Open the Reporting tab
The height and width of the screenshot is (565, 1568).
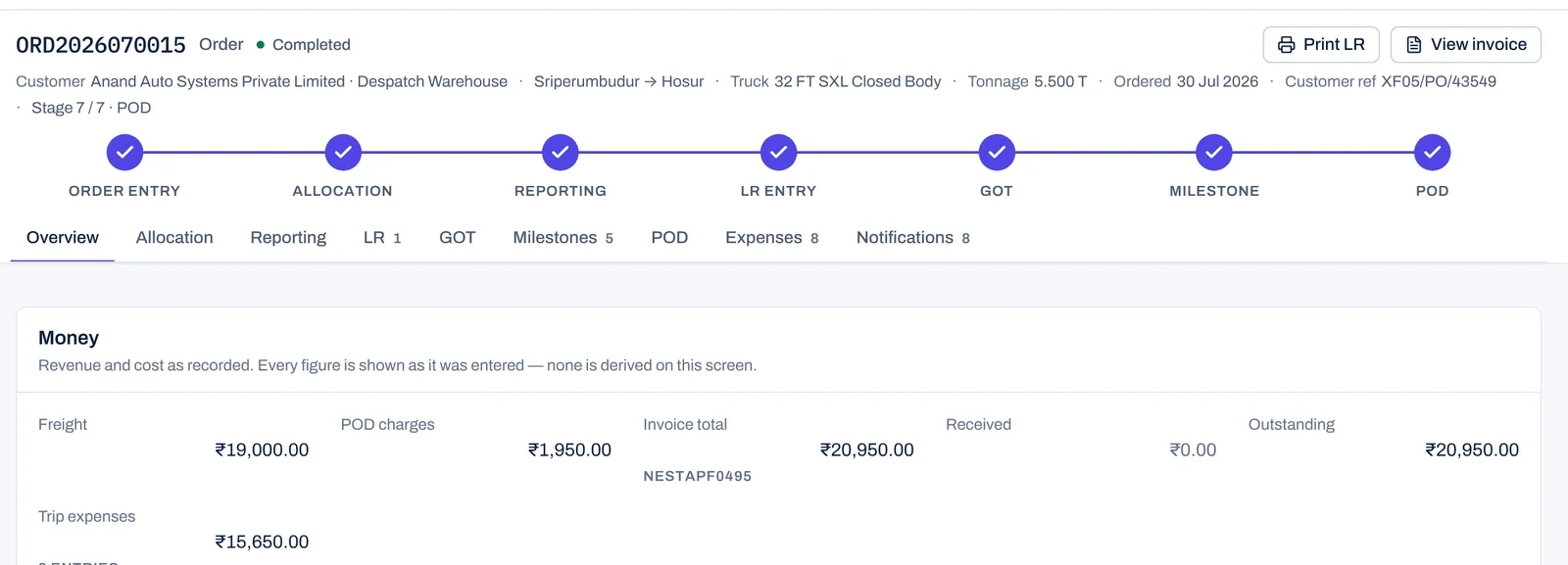tap(288, 238)
